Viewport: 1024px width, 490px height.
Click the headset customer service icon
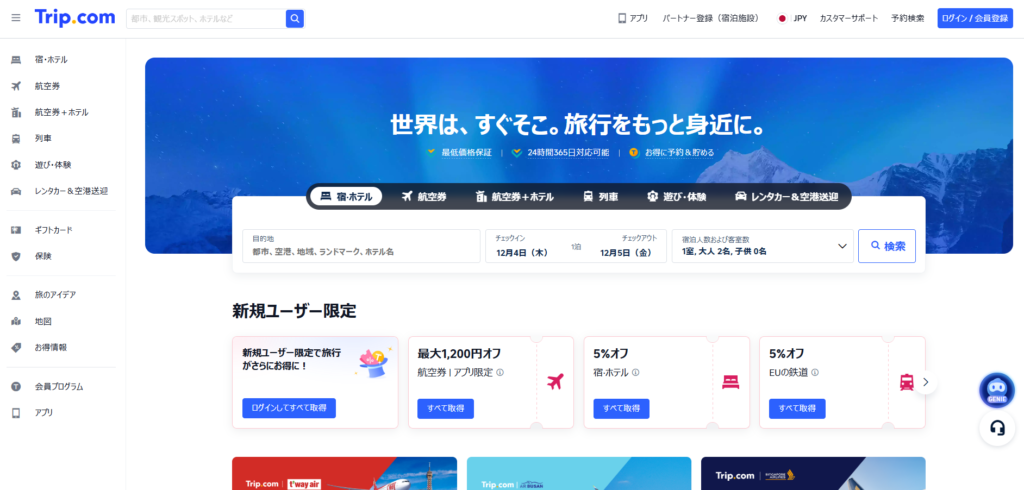pos(996,428)
